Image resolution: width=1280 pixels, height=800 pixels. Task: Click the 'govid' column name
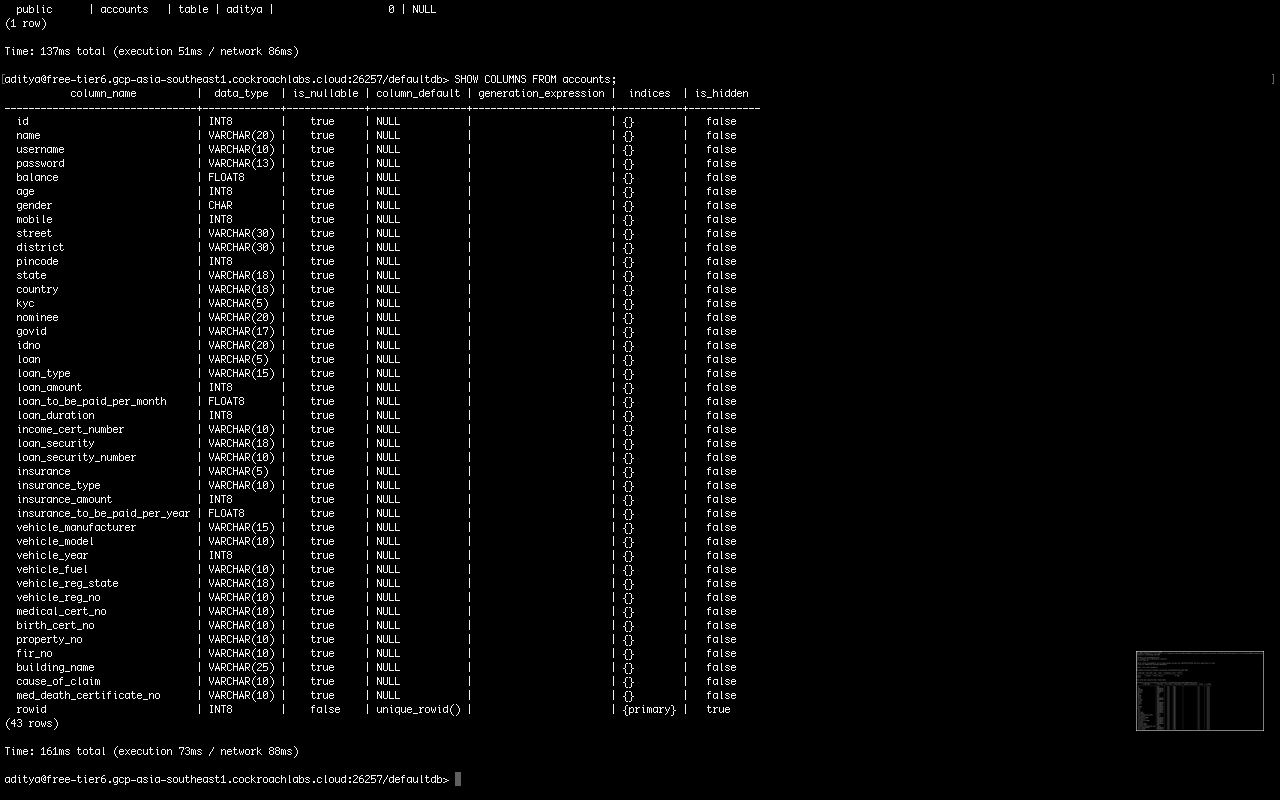click(x=31, y=331)
